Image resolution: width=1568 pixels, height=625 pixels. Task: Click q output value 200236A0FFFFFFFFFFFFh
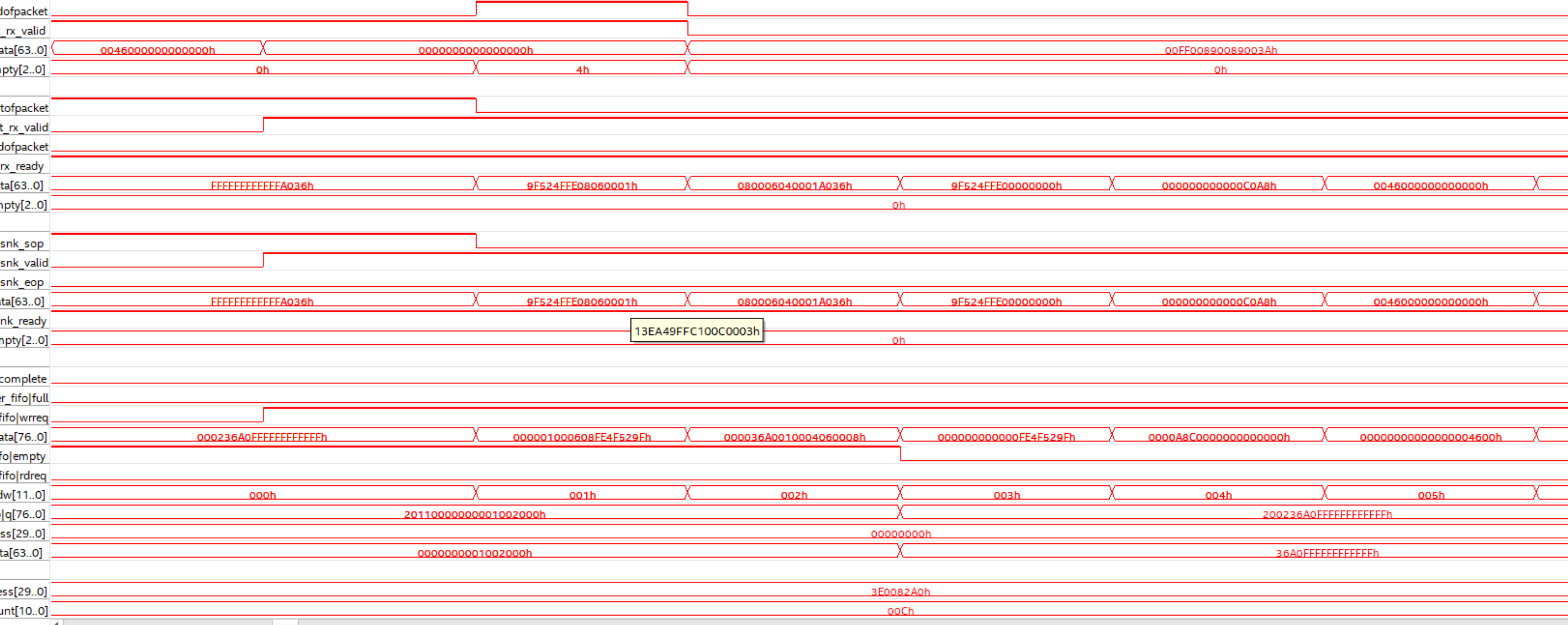tap(1327, 515)
